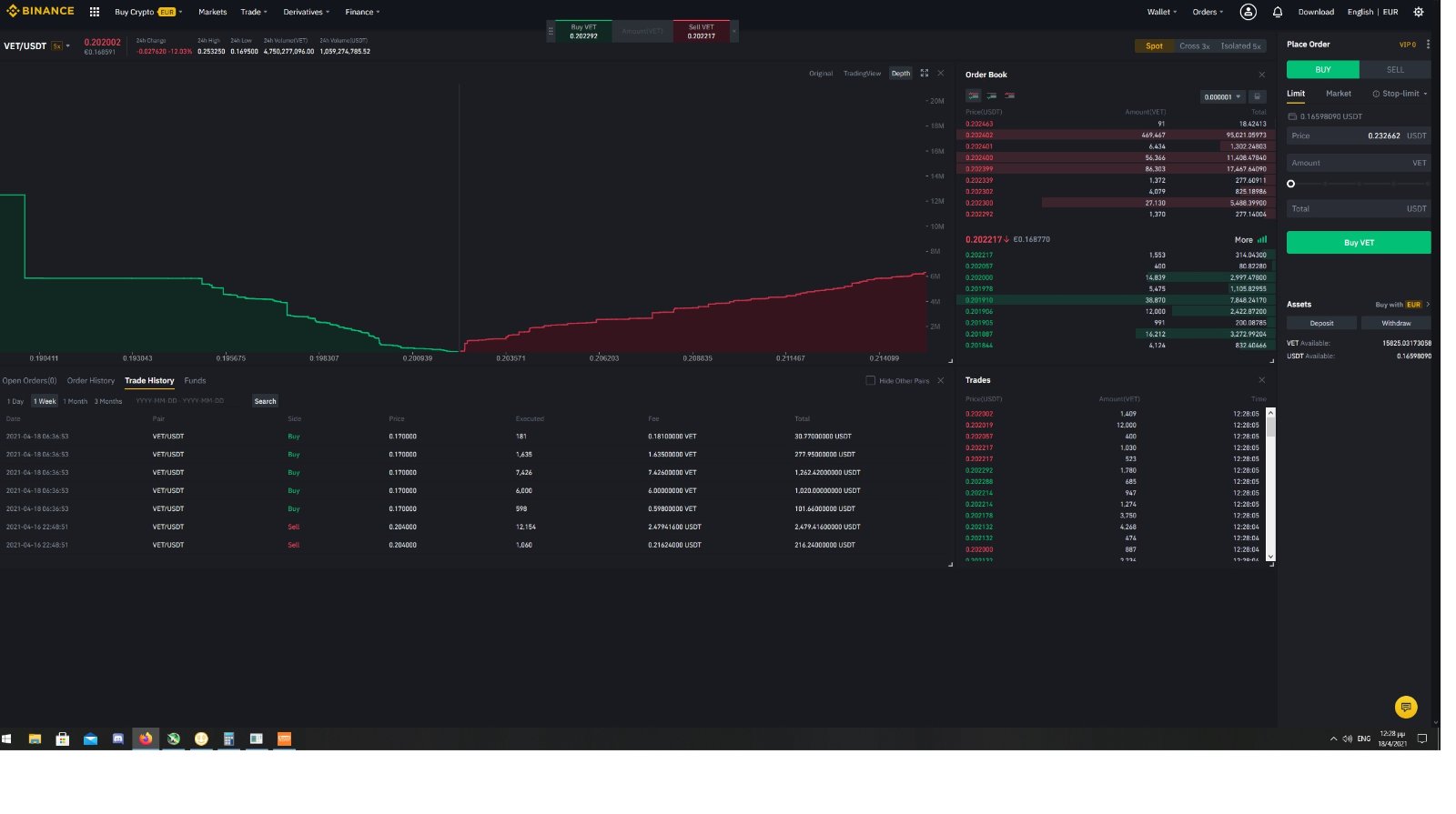Select Spot trading mode
Viewport: 1456px width, 814px height.
pos(1154,45)
